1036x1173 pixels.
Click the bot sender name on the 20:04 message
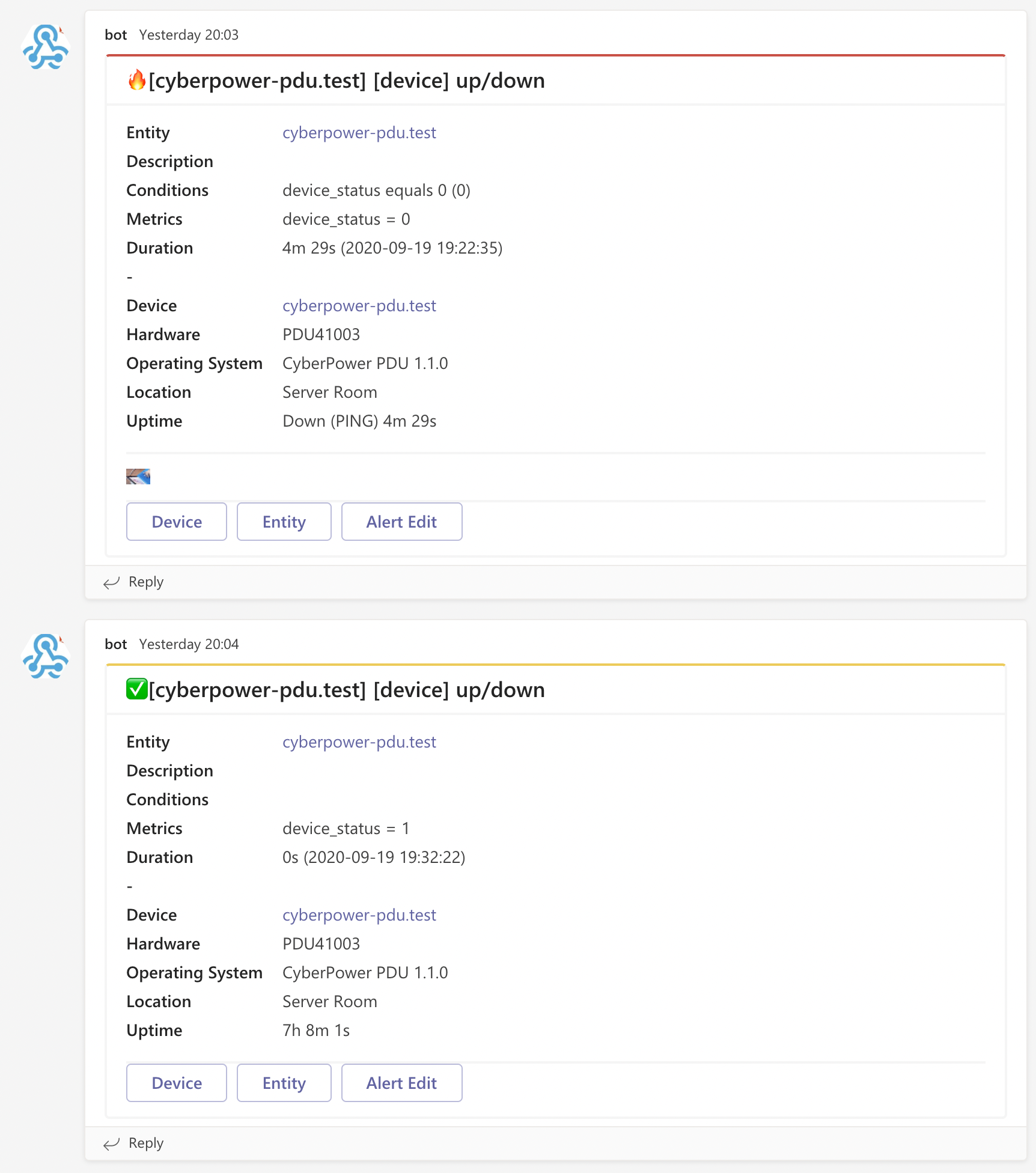115,644
